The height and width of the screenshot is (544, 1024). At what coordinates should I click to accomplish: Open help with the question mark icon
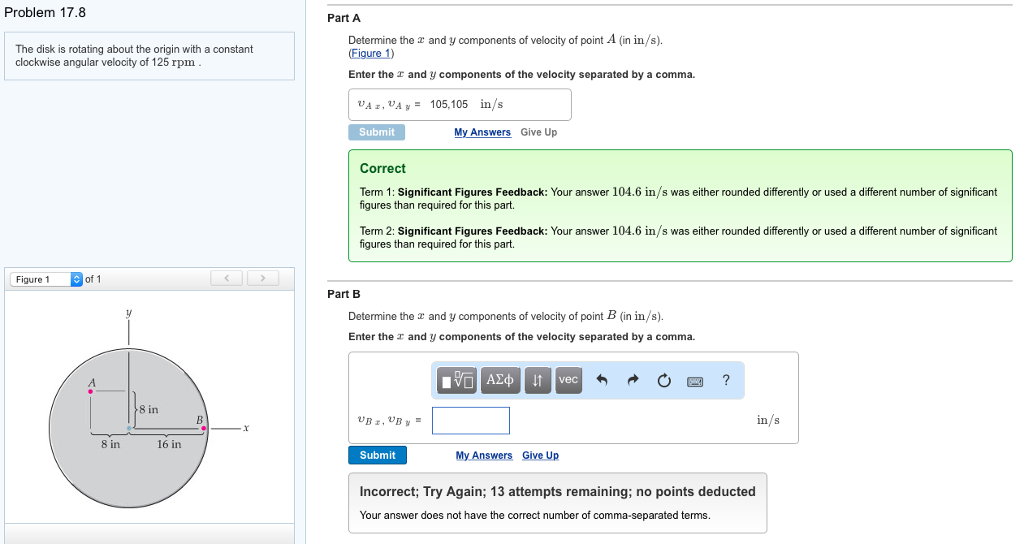(726, 380)
